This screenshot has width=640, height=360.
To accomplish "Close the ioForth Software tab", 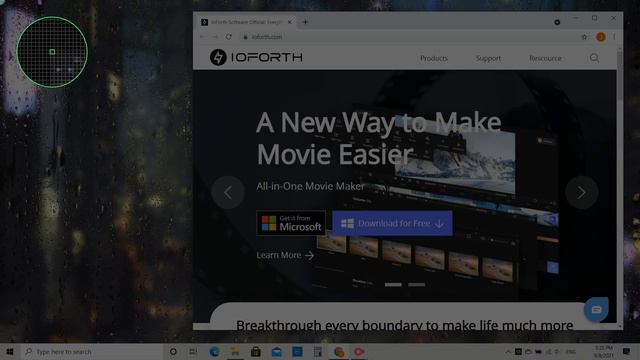I will pyautogui.click(x=289, y=22).
